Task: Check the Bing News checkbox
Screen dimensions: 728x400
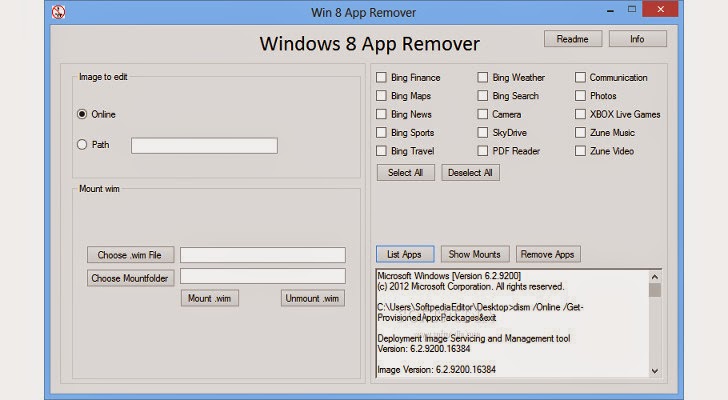Action: (x=381, y=114)
